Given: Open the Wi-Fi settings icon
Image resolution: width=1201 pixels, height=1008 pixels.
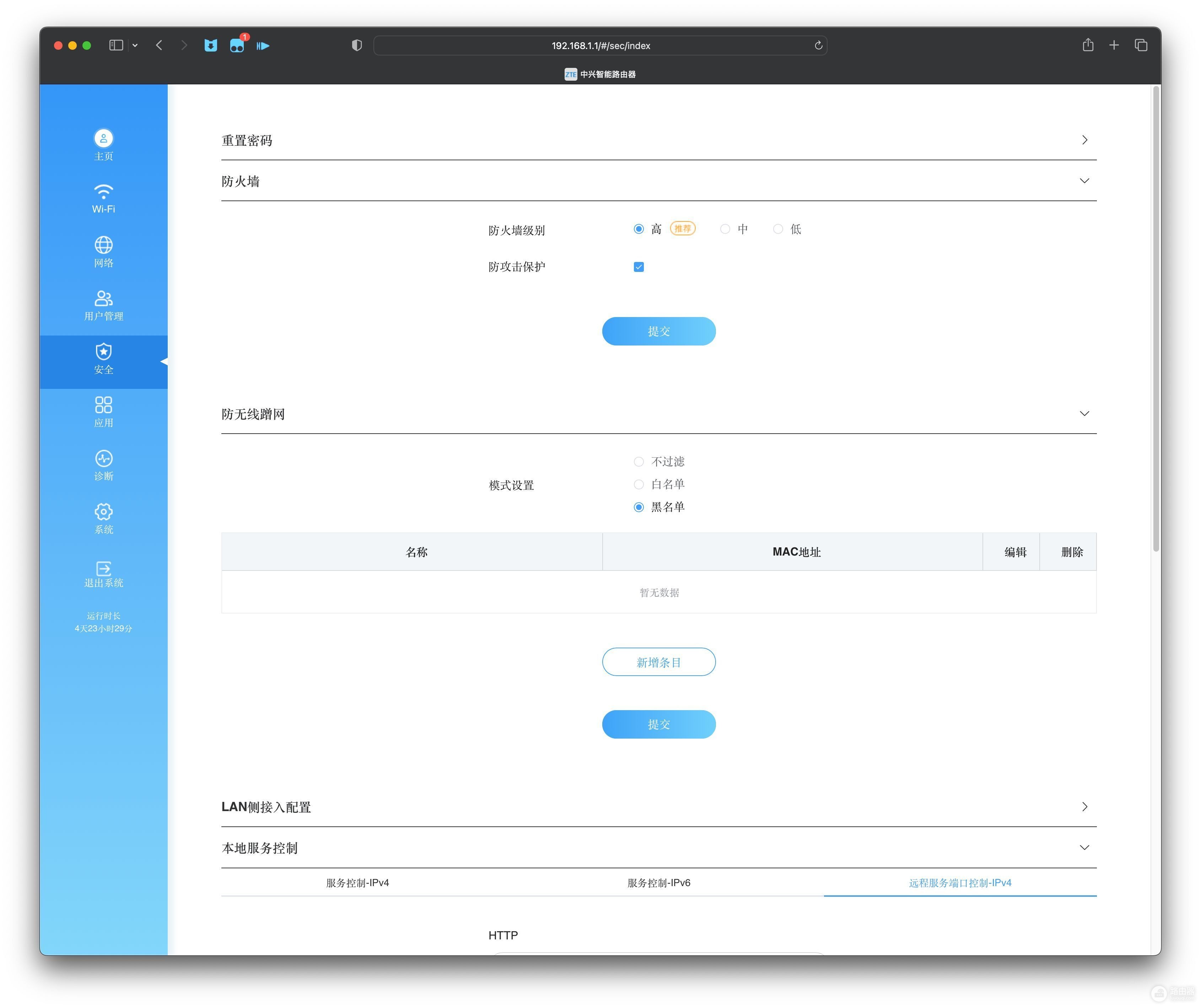Looking at the screenshot, I should (x=103, y=191).
